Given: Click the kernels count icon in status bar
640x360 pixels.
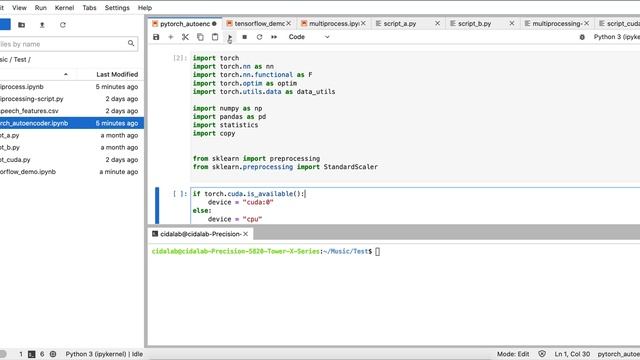Looking at the screenshot, I should pyautogui.click(x=53, y=354).
